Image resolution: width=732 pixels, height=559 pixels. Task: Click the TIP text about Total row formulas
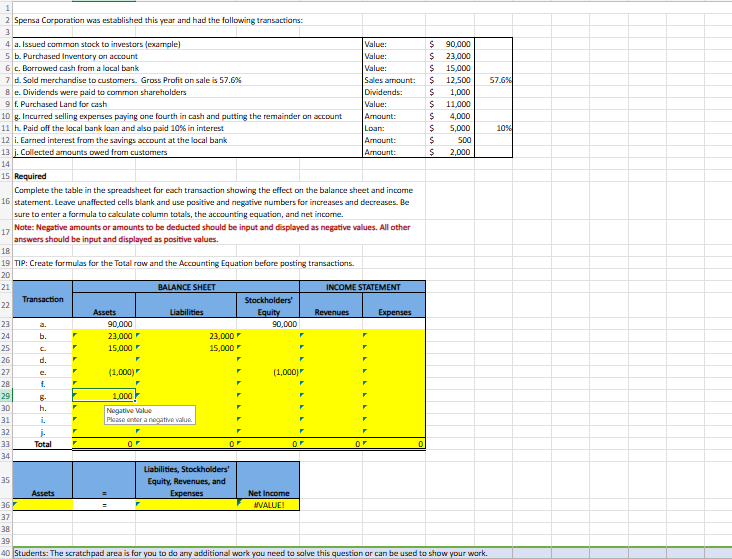pos(184,263)
